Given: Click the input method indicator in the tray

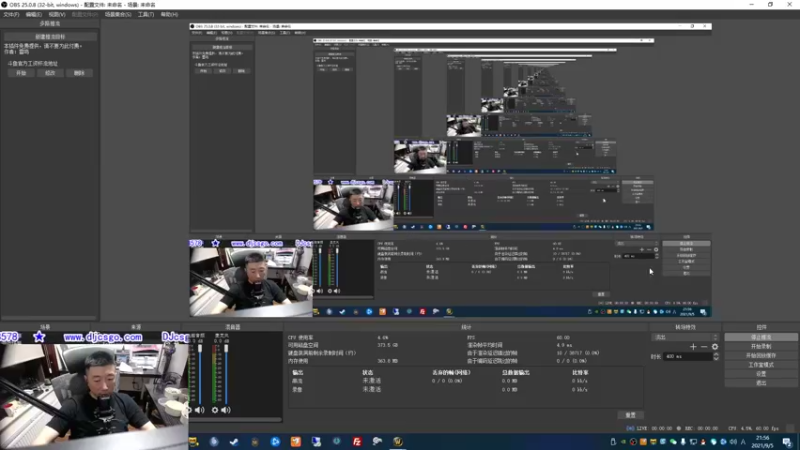Looking at the screenshot, I should (743, 442).
